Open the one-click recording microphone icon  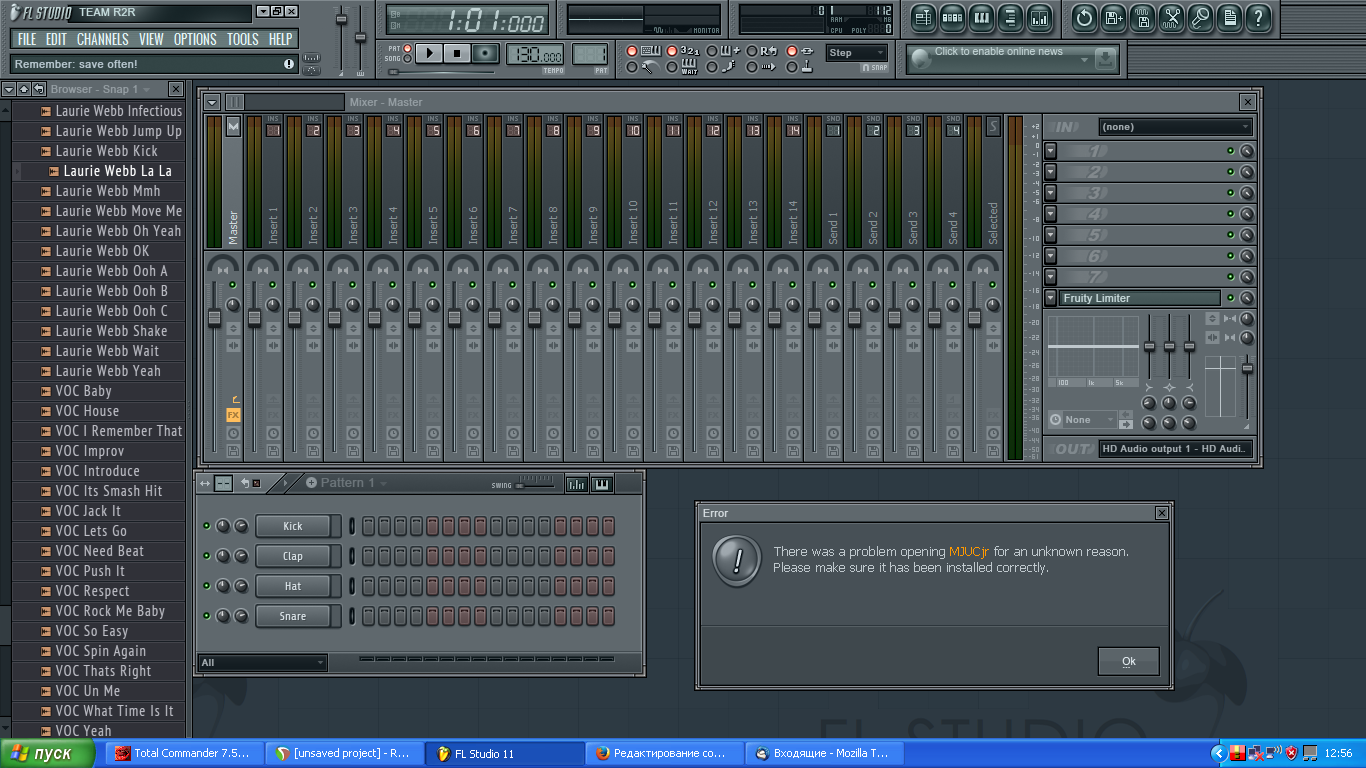click(1201, 17)
